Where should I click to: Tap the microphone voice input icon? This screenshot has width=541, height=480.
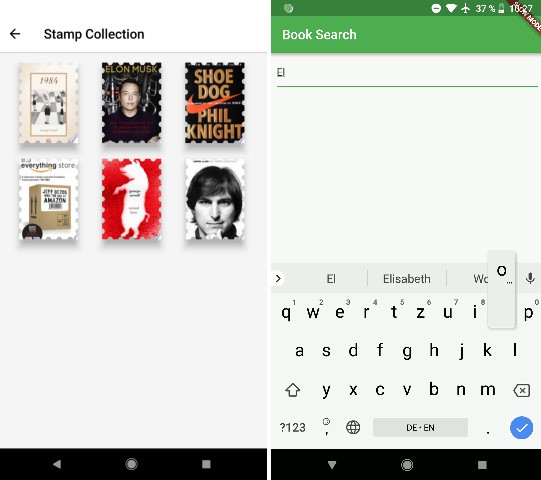530,278
